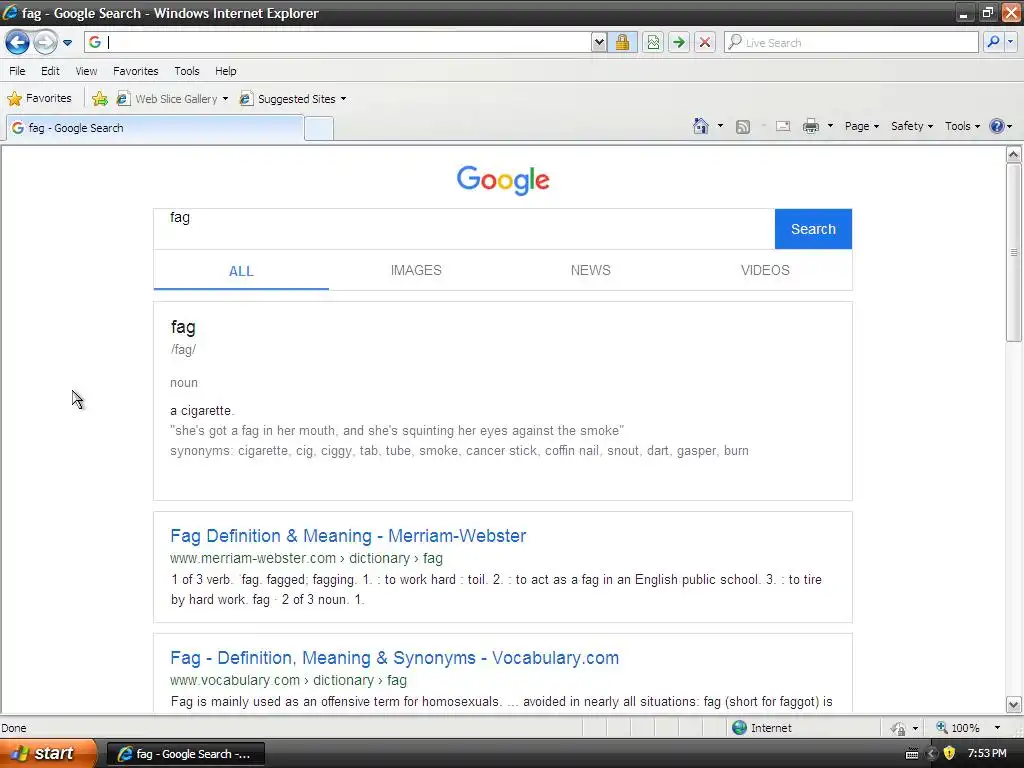This screenshot has width=1024, height=768.
Task: Open the Favorites star button
Action: (39, 99)
